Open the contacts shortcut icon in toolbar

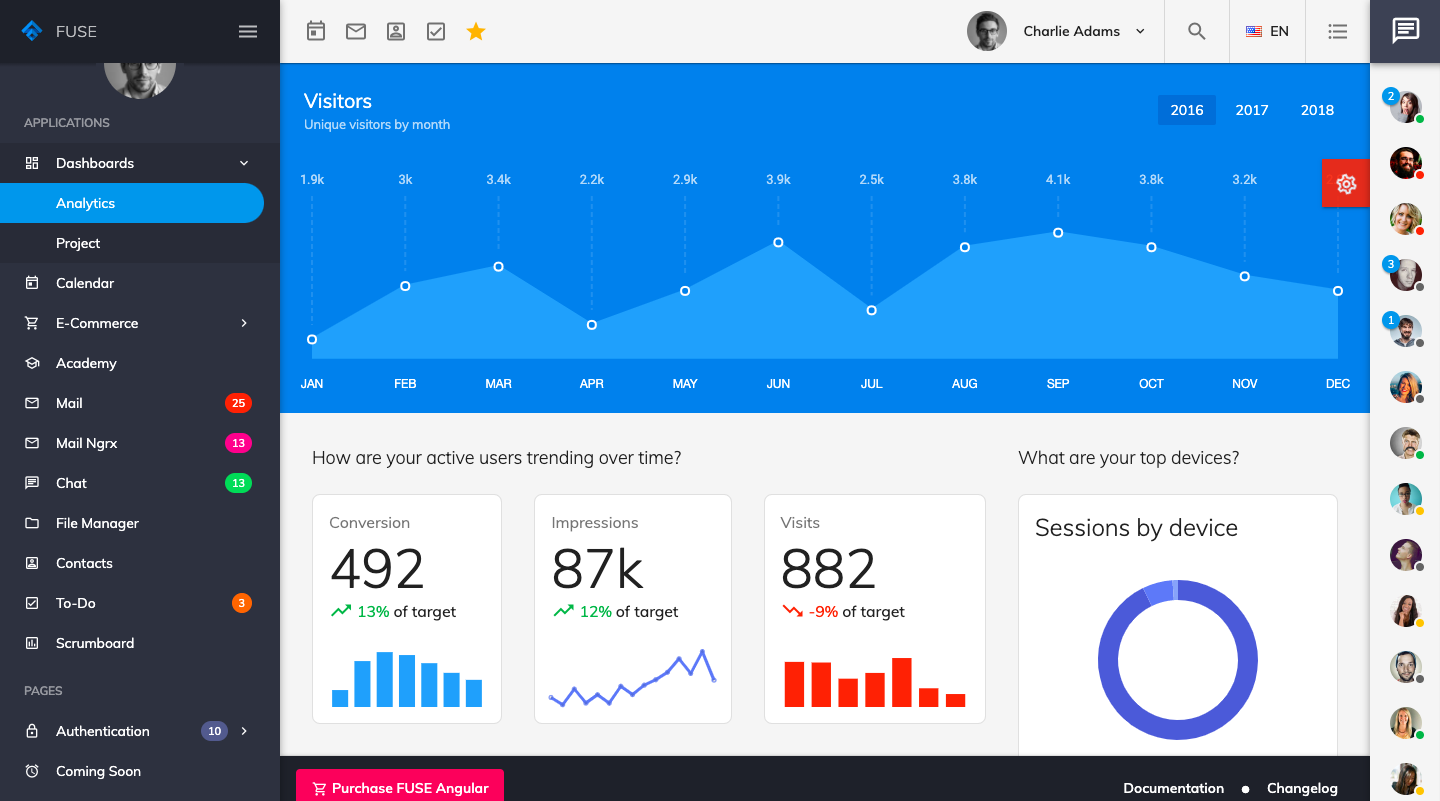point(396,32)
